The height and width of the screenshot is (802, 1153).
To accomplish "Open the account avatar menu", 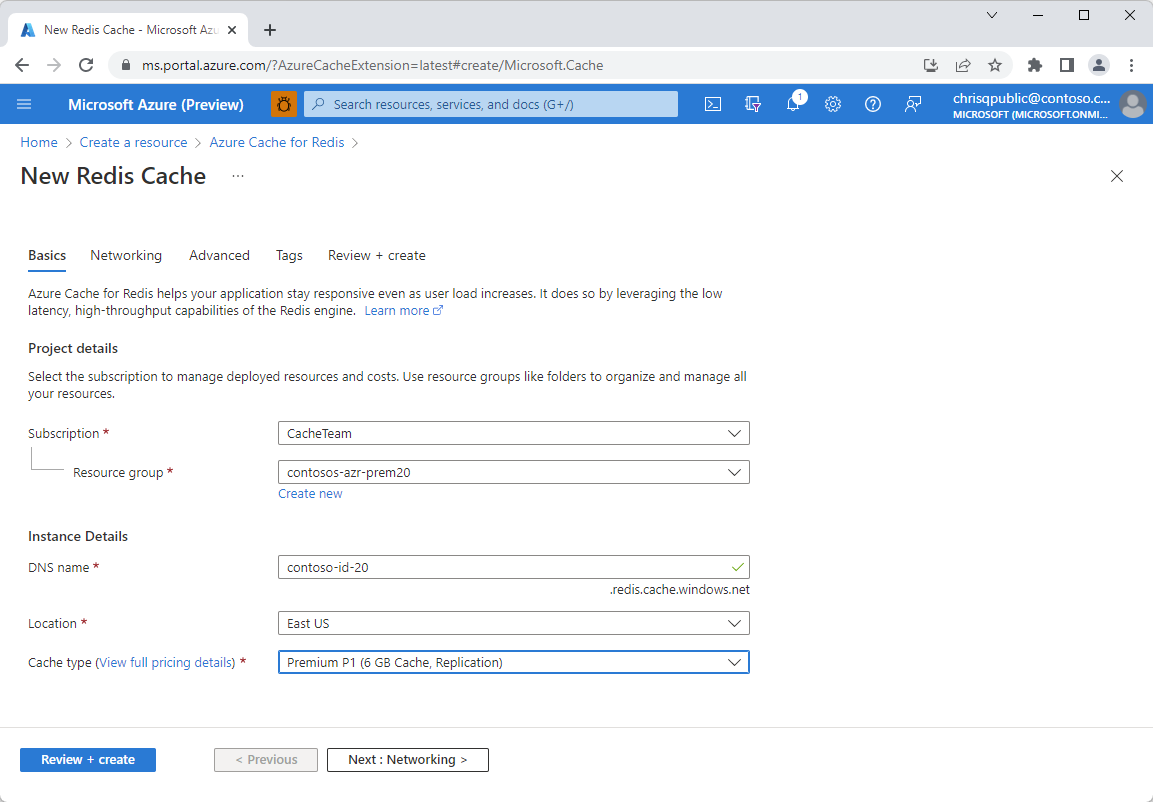I will click(1132, 104).
